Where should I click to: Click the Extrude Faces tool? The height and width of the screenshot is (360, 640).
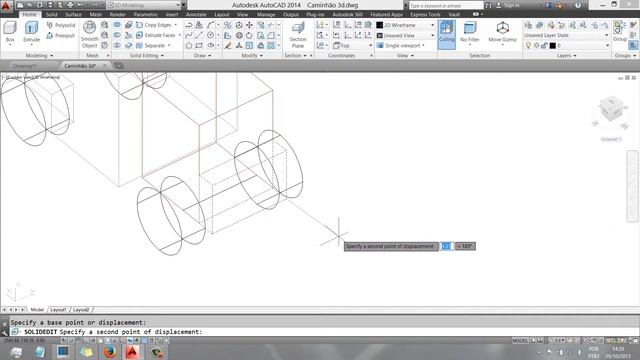[156, 36]
